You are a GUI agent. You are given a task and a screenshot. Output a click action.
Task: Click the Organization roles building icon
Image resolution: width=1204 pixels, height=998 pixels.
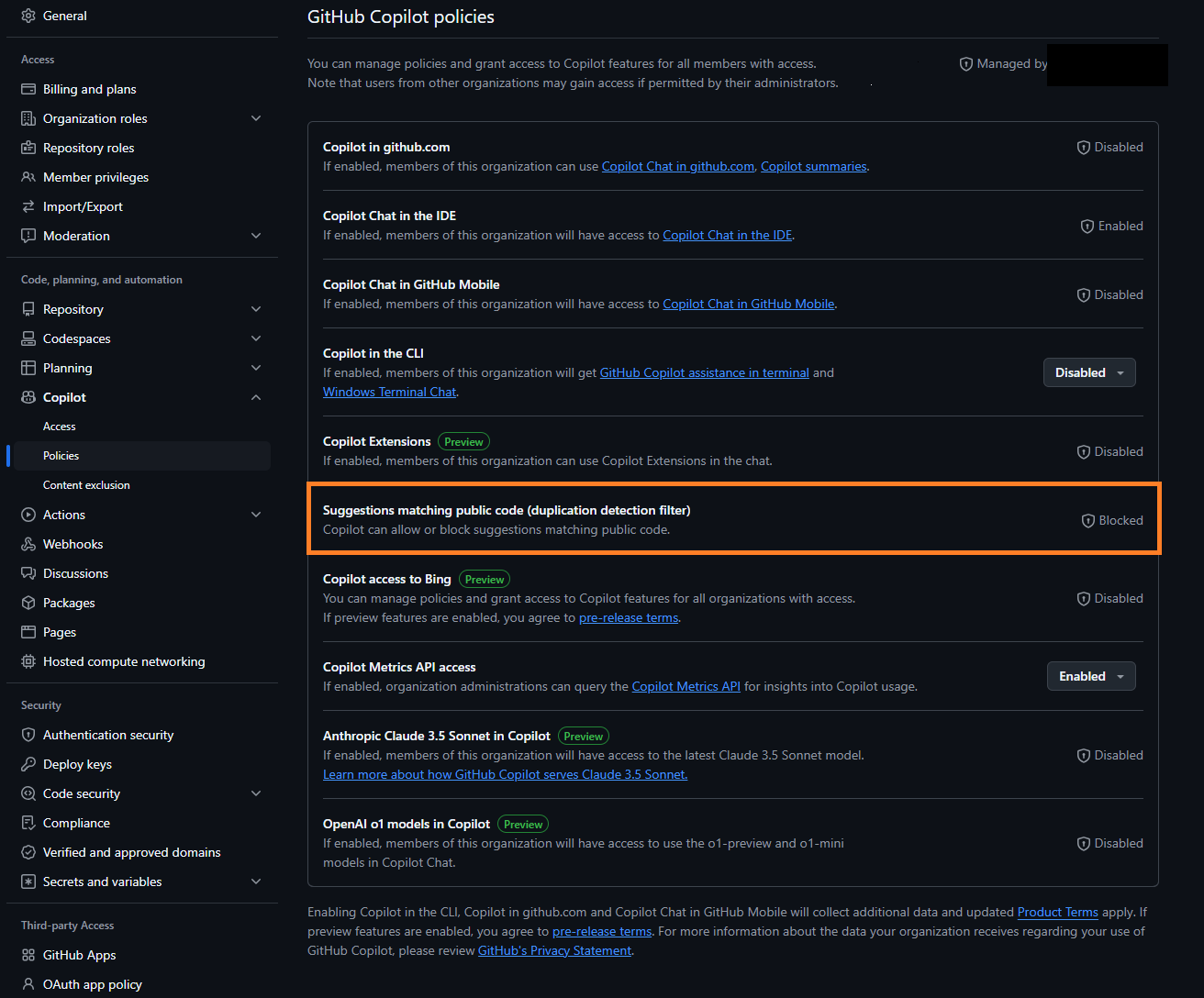click(28, 118)
